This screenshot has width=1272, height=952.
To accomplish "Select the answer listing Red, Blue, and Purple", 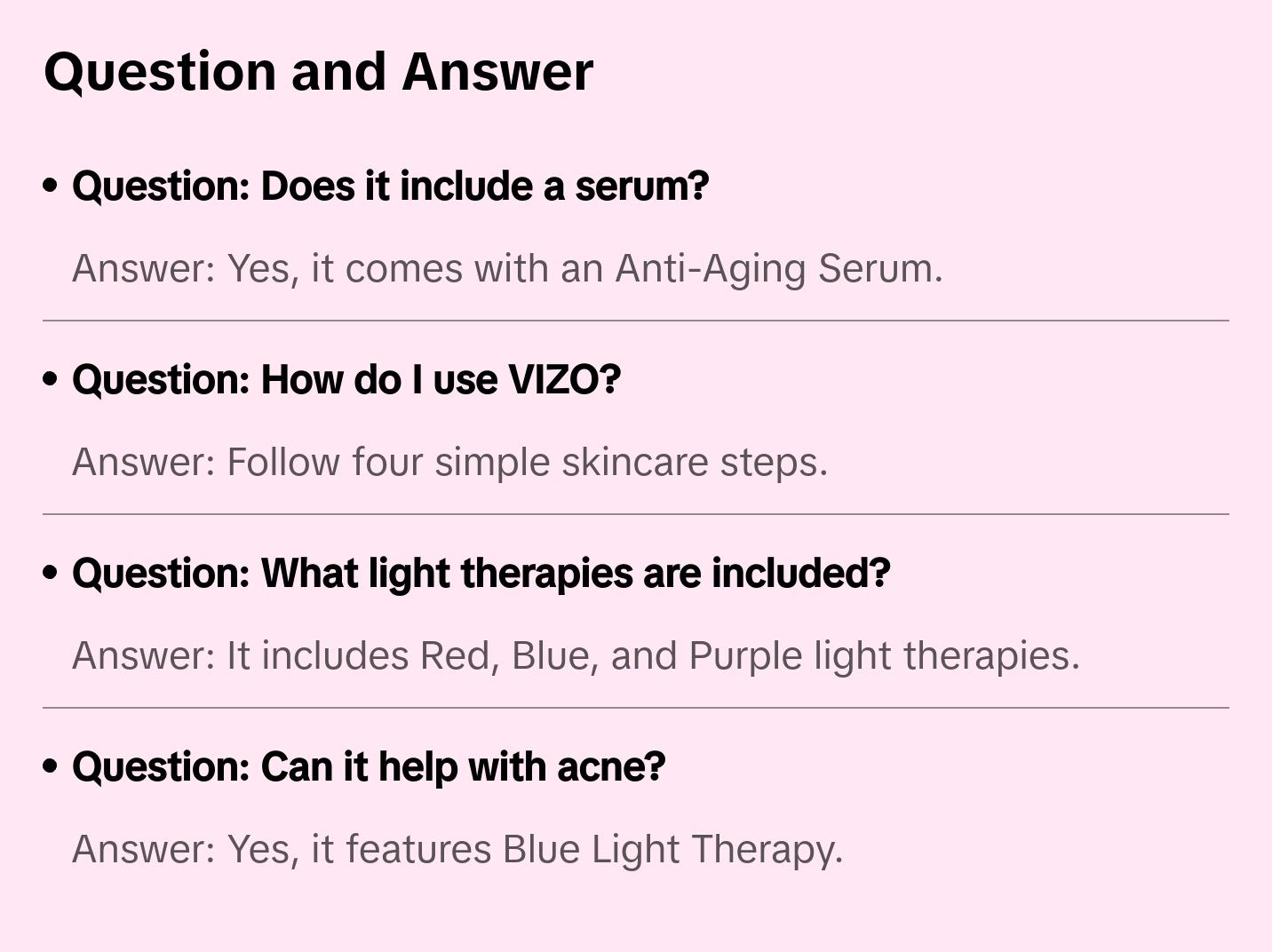I will pyautogui.click(x=576, y=655).
